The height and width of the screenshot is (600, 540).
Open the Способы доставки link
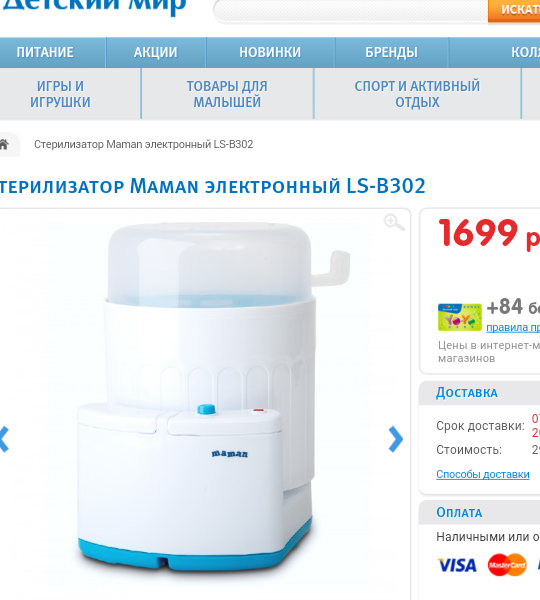click(483, 474)
